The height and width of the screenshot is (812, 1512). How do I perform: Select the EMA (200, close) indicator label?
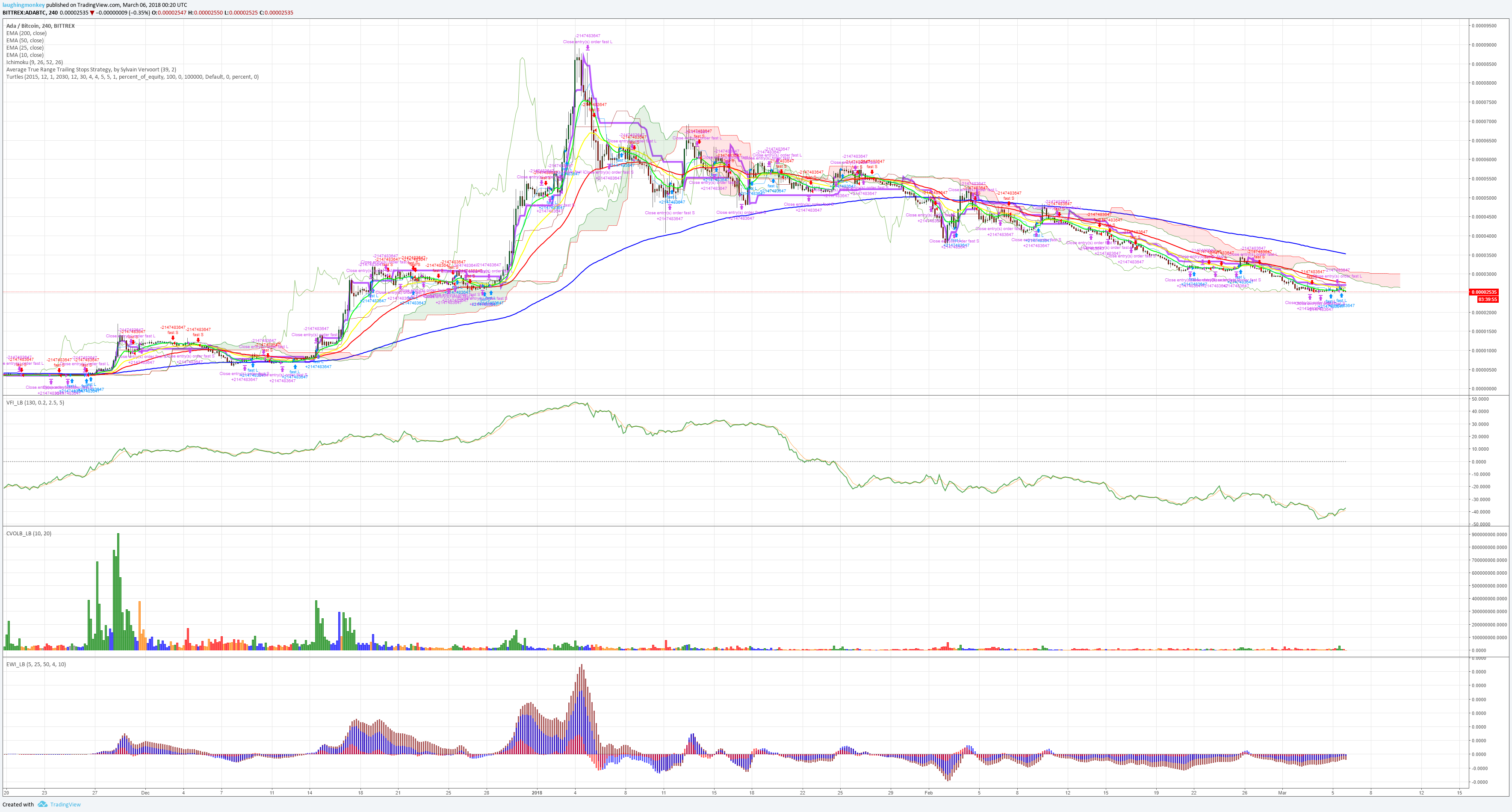pos(27,33)
